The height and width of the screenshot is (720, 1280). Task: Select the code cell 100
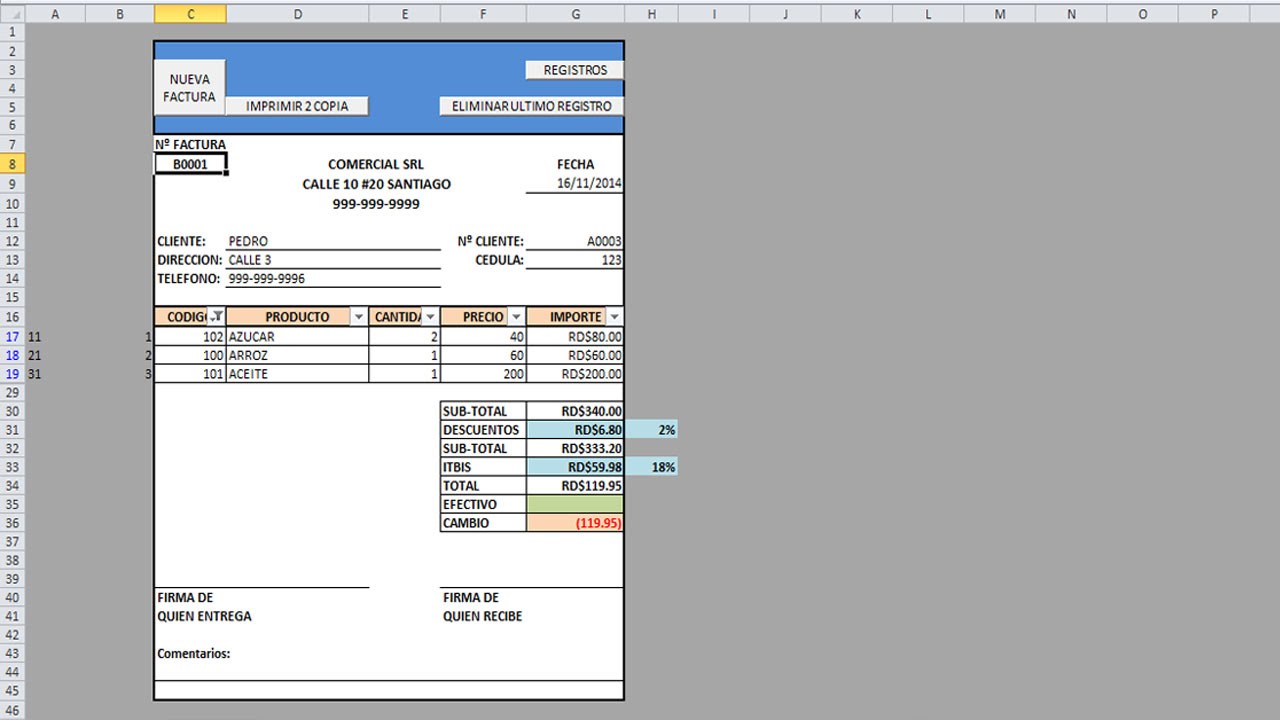tap(190, 355)
